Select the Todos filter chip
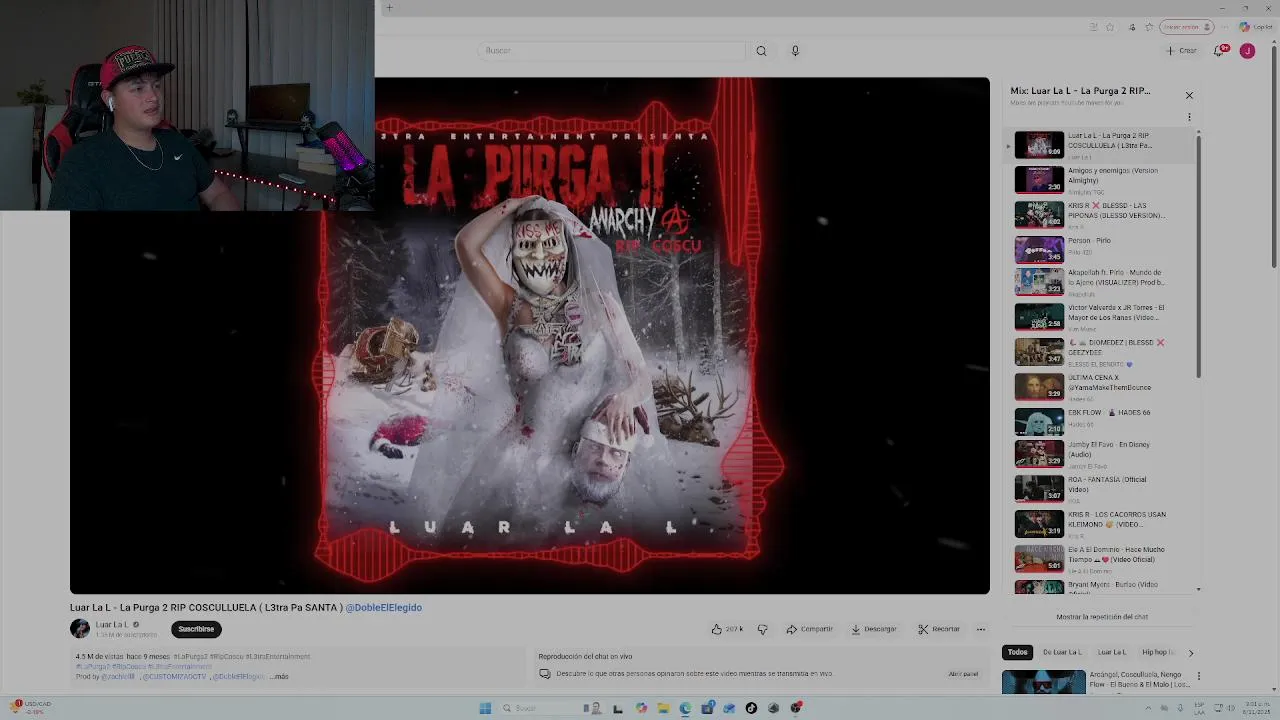Image resolution: width=1280 pixels, height=720 pixels. coord(1017,652)
